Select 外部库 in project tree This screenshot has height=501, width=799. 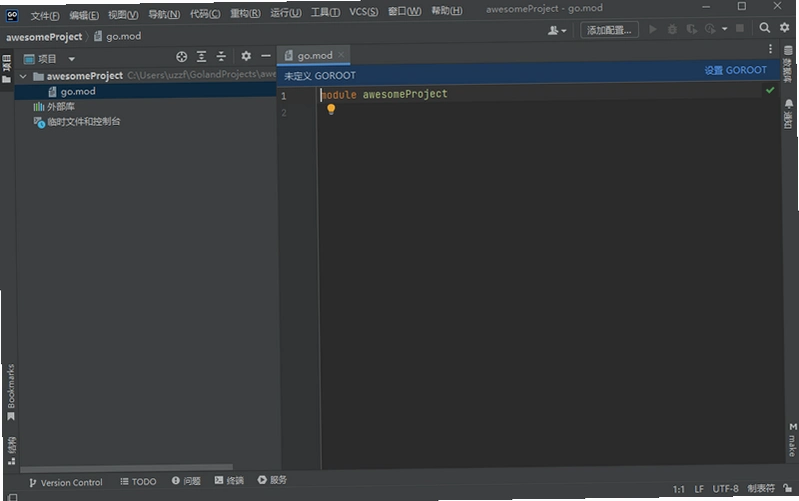pyautogui.click(x=54, y=107)
